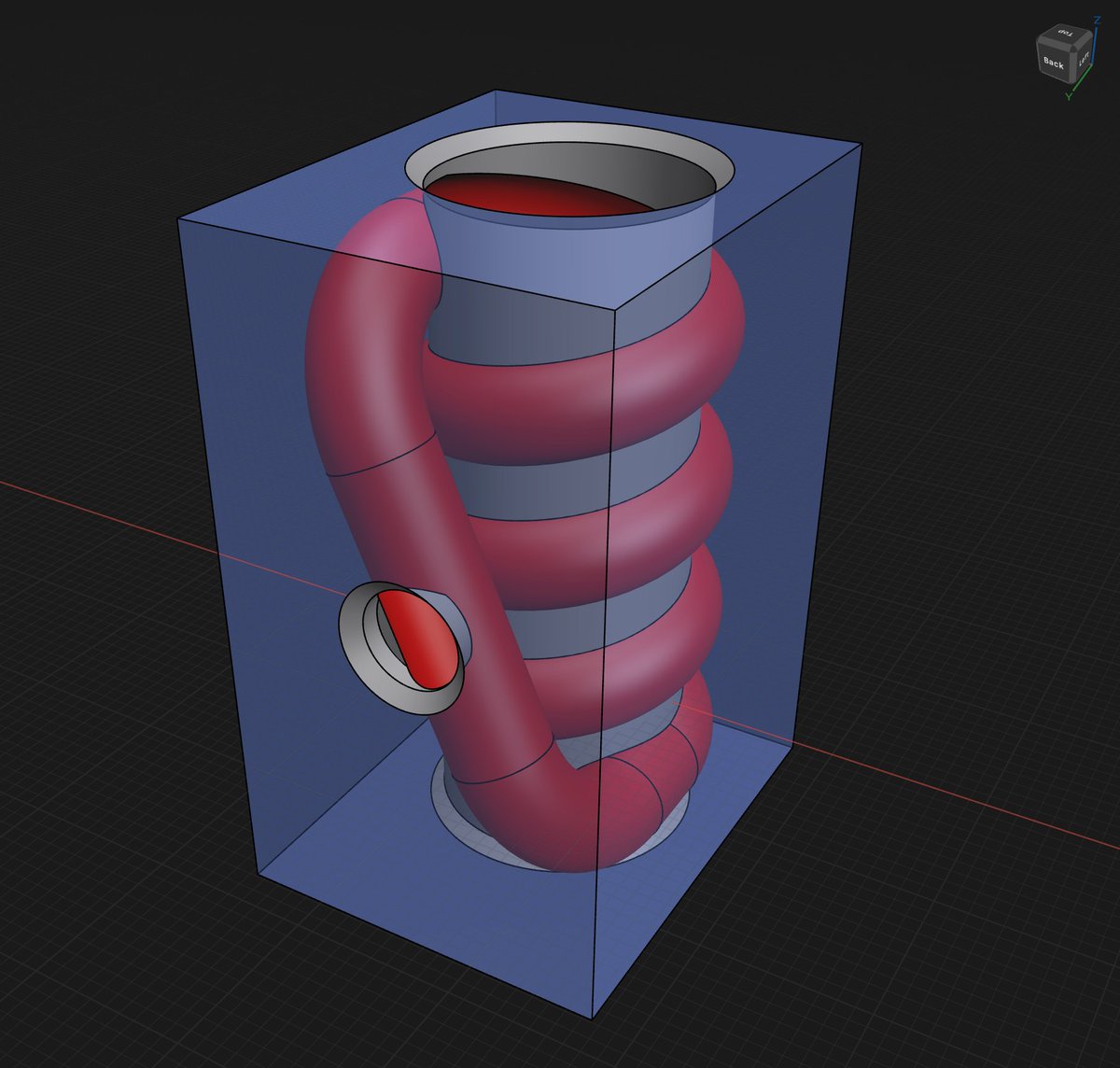Screen dimensions: 1120x1068
Task: Click the Left face of the view cube
Action: 1083,59
